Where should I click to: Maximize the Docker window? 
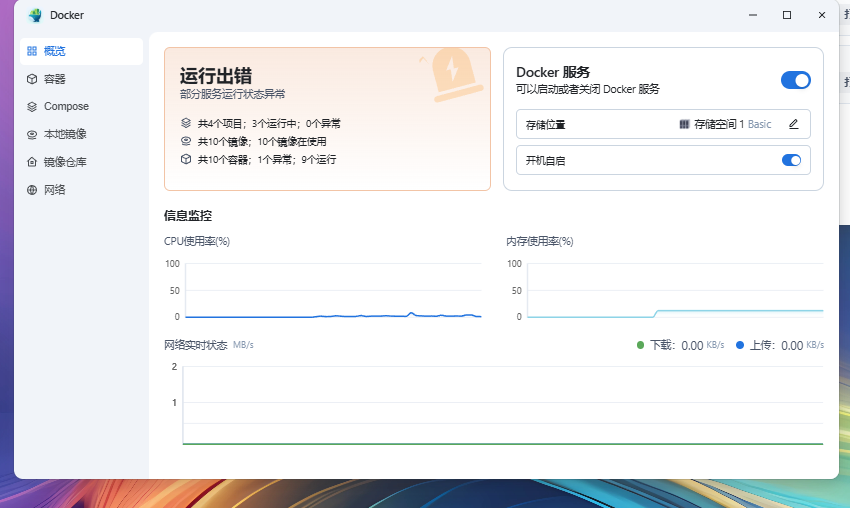coord(787,15)
